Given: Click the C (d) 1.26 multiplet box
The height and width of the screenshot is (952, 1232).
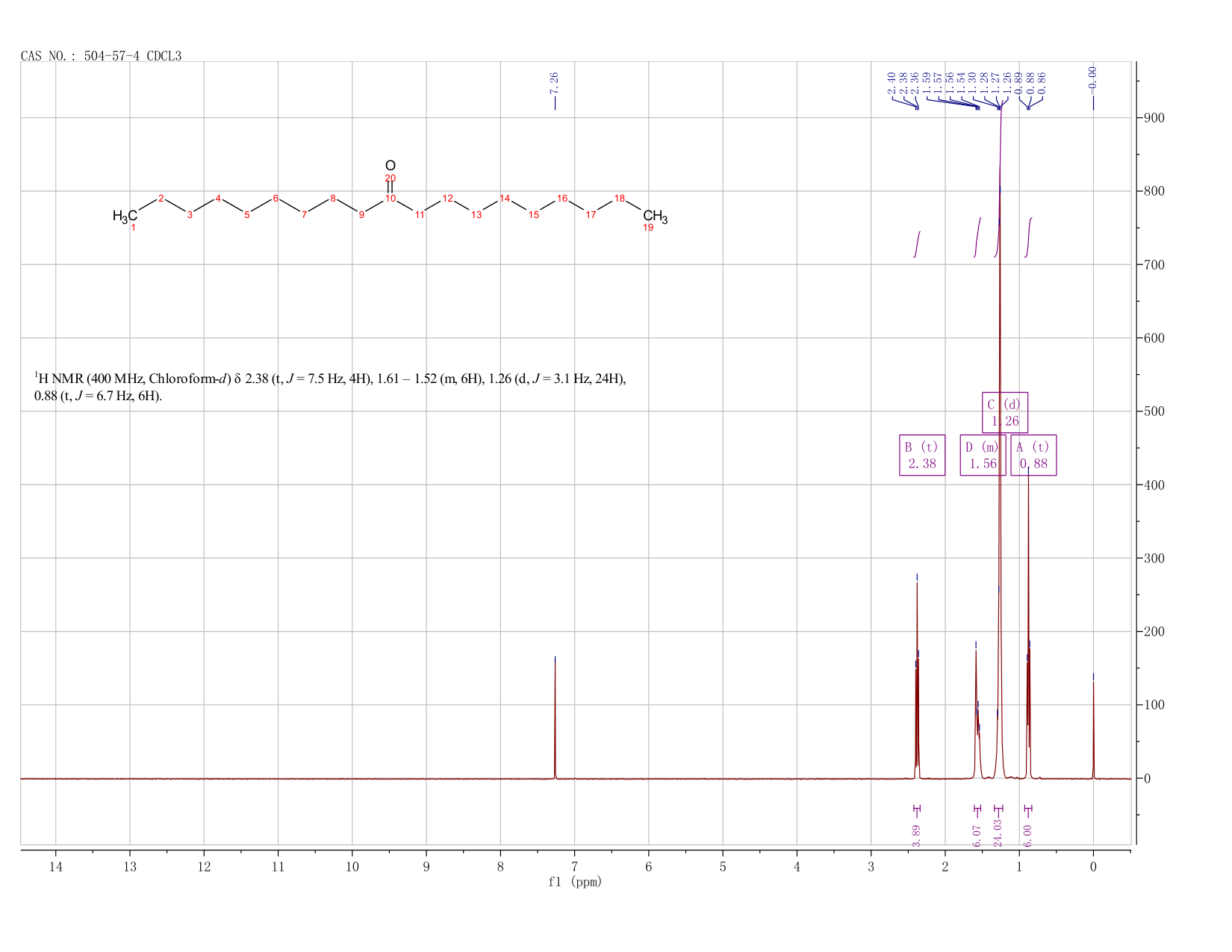Looking at the screenshot, I should (x=1004, y=412).
